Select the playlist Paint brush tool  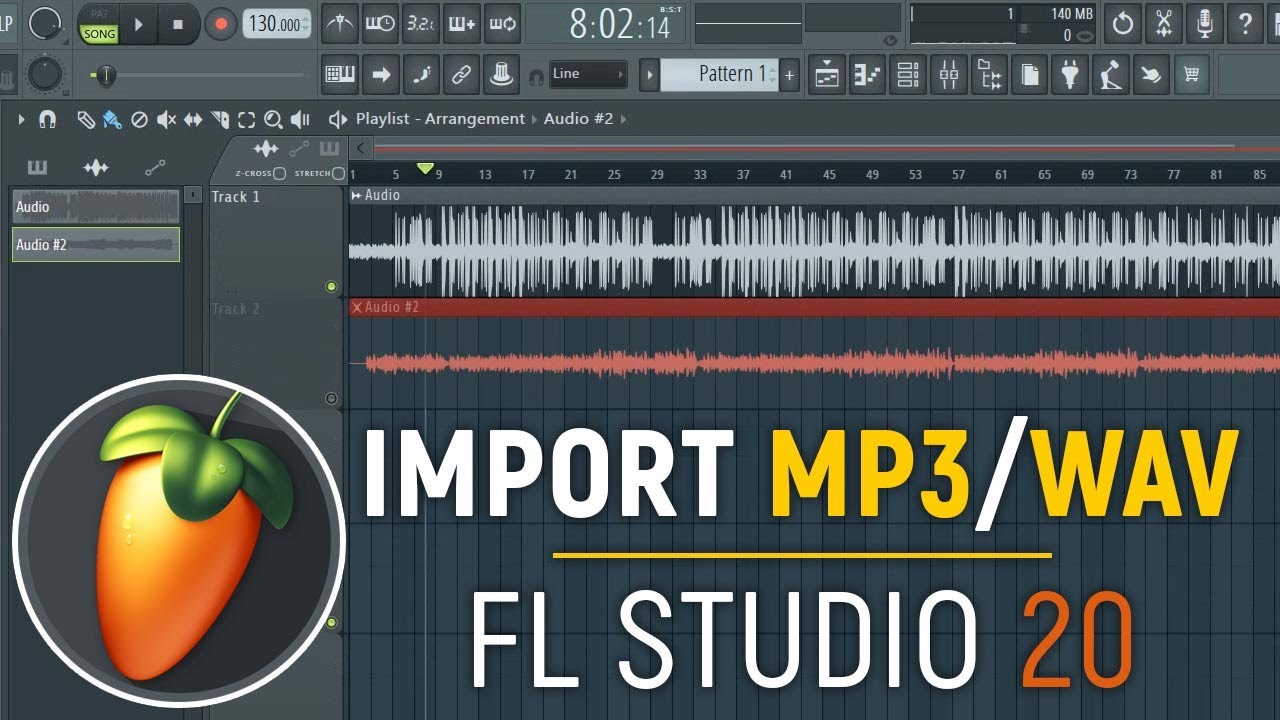pos(112,120)
